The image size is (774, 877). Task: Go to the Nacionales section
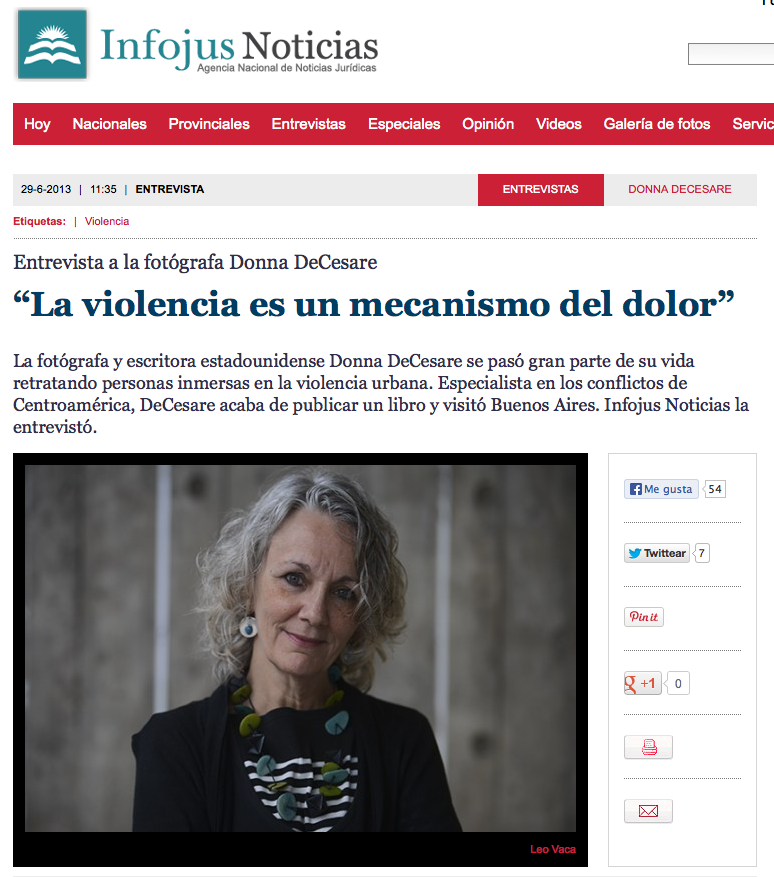coord(110,124)
